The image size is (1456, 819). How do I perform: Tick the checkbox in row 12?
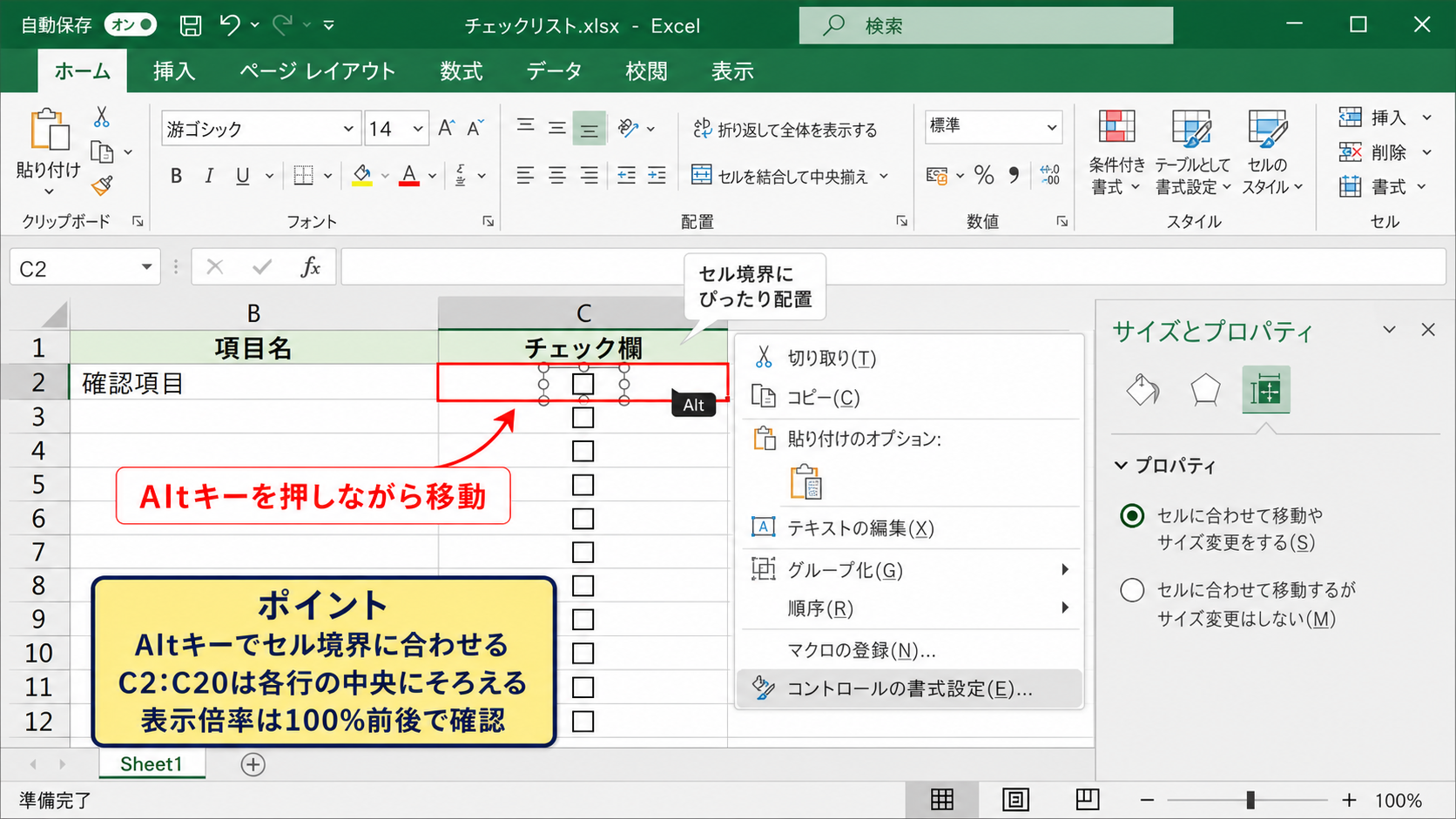click(583, 722)
